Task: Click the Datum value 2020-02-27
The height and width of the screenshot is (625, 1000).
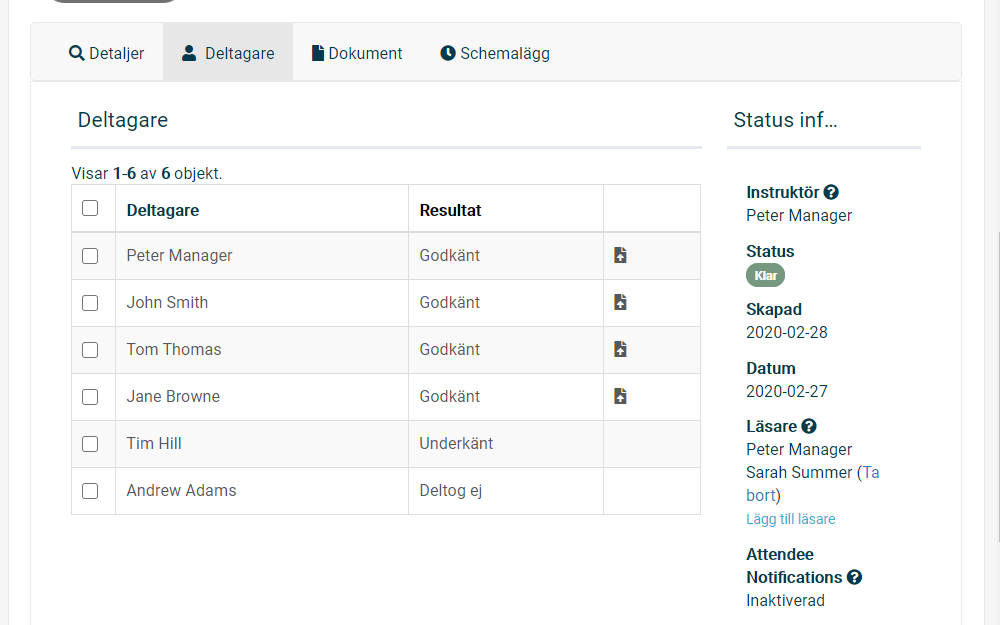Action: tap(787, 391)
